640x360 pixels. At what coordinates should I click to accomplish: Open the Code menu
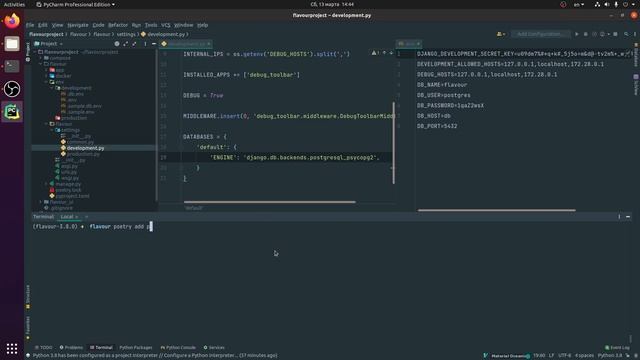[x=98, y=25]
